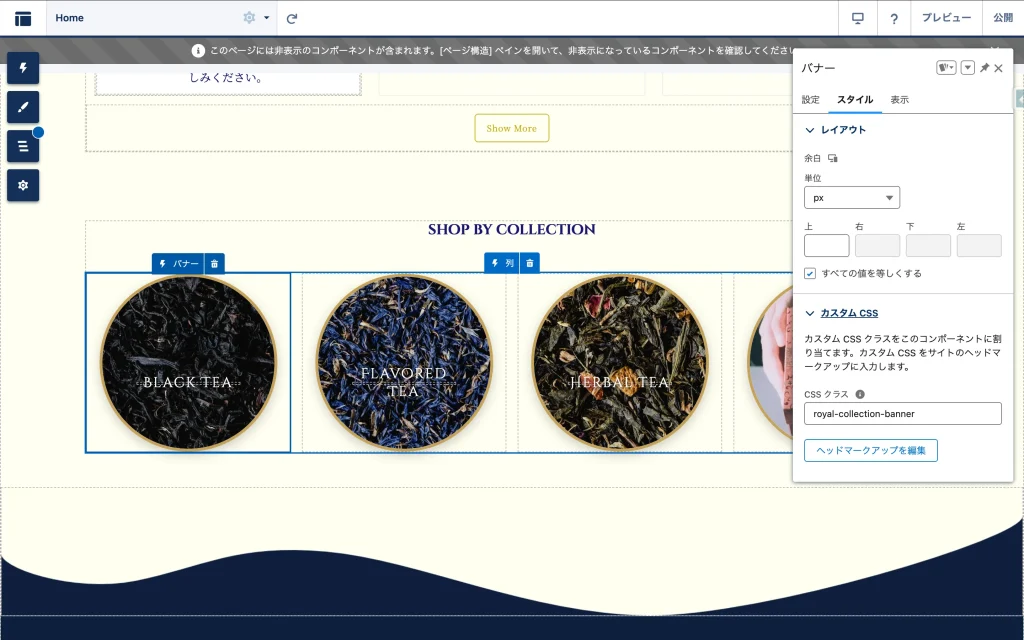Click the CSS クラス info icon
This screenshot has width=1024, height=640.
tap(860, 394)
